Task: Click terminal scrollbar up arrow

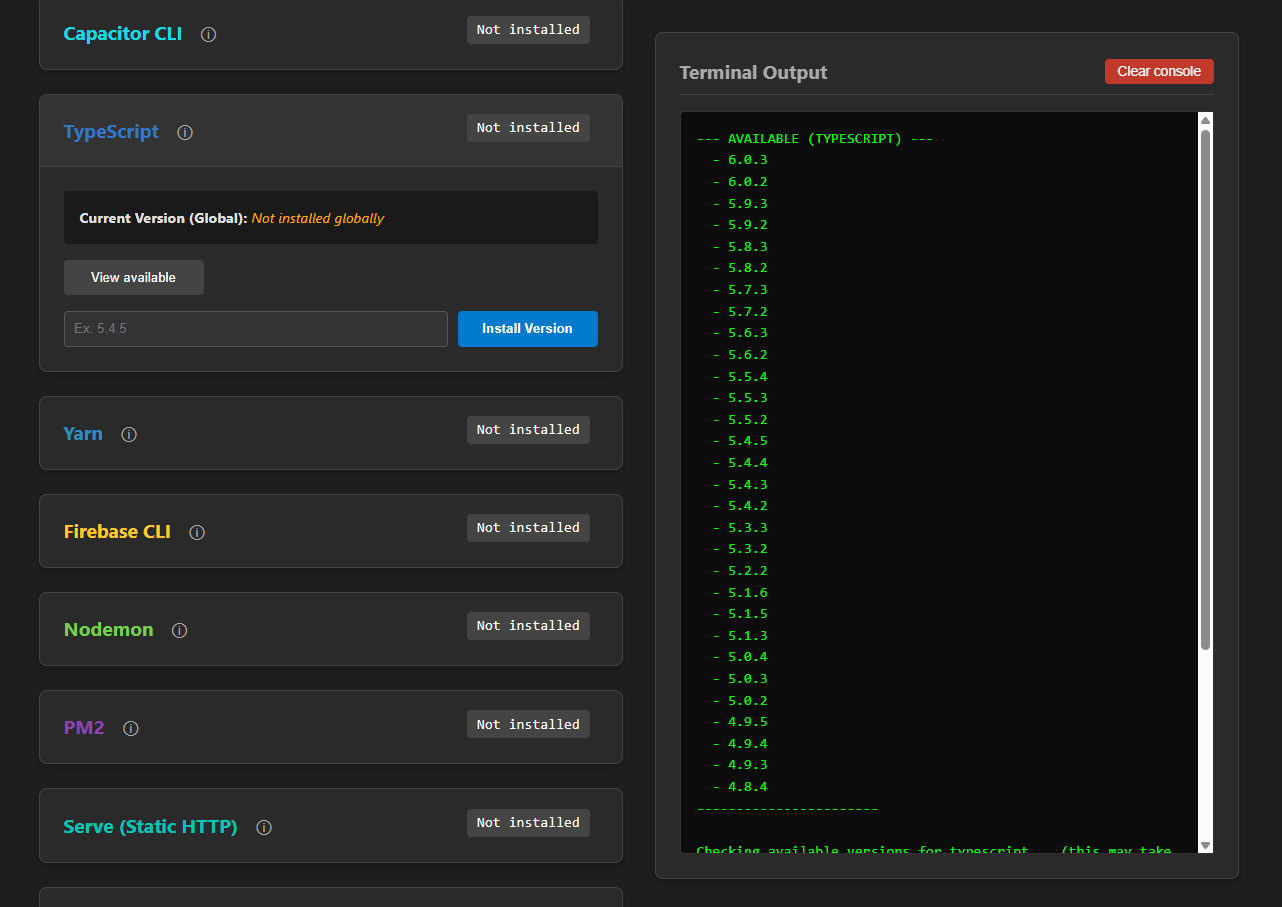Action: click(x=1205, y=120)
